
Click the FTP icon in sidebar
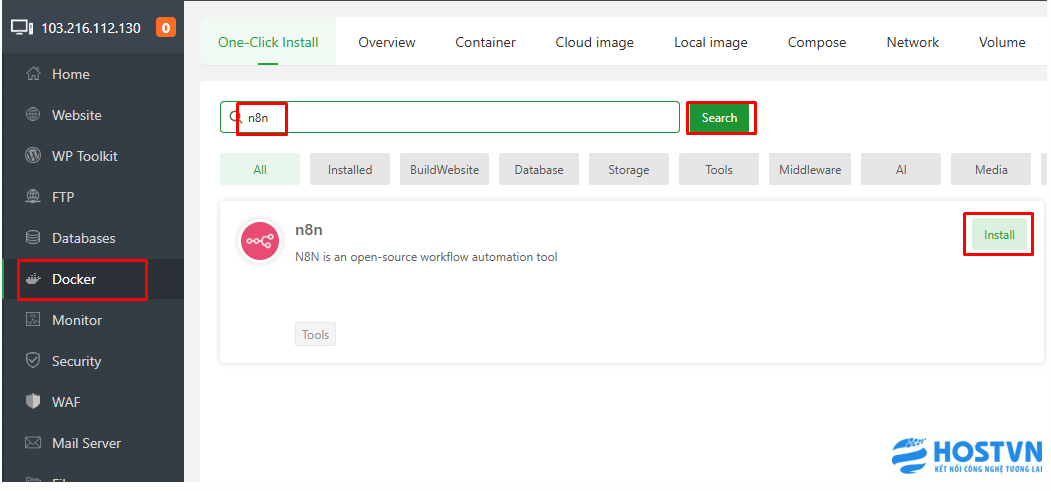(x=32, y=197)
